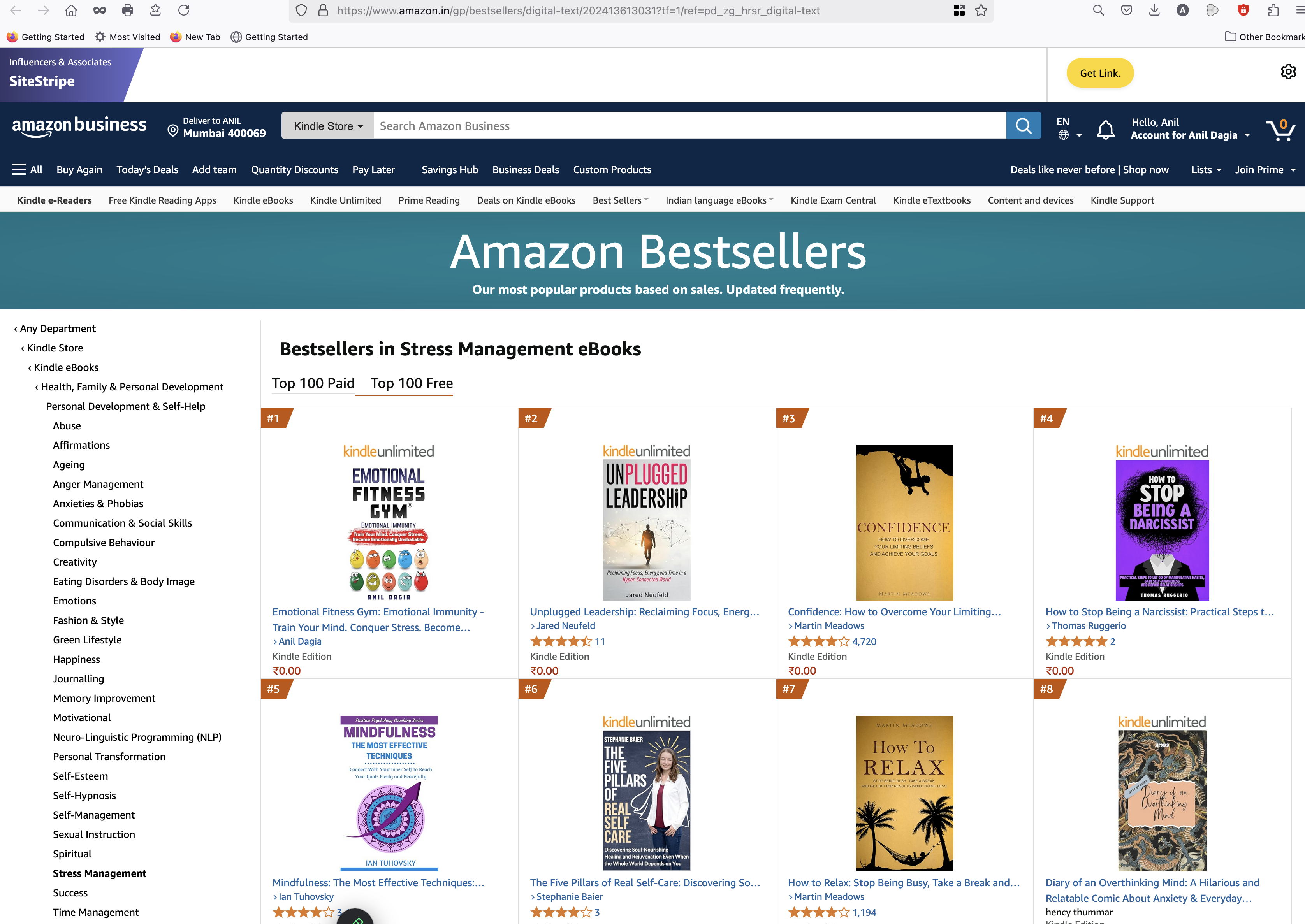The height and width of the screenshot is (924, 1305).
Task: Click the Search Amazon Business field
Action: pos(689,126)
